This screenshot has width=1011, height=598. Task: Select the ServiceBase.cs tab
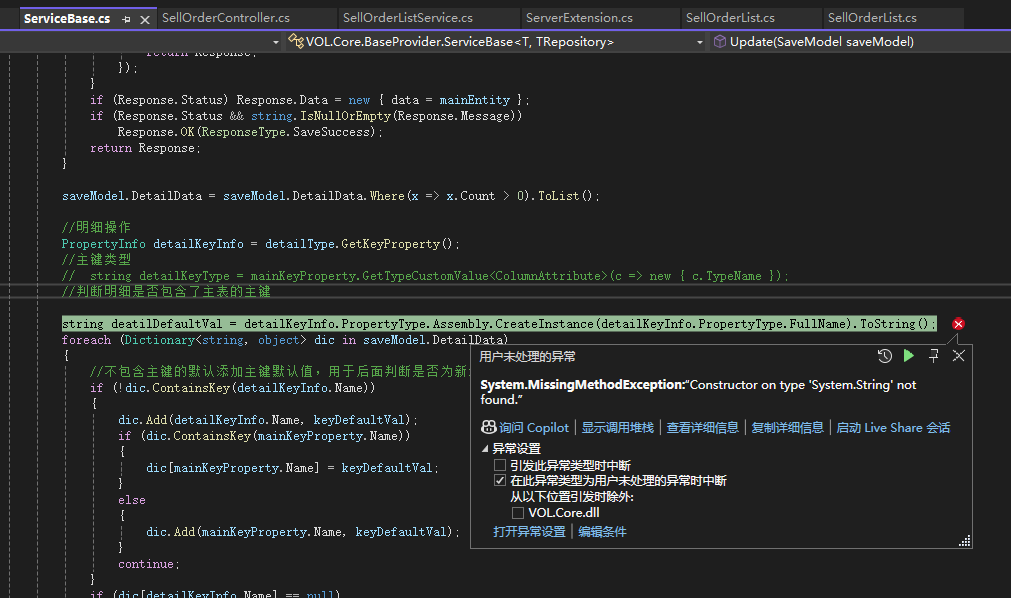pos(67,19)
